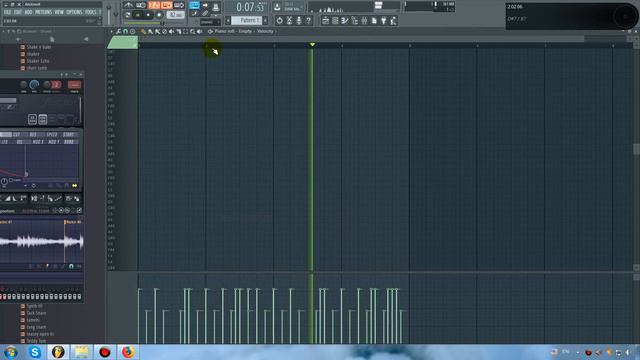
Task: Select the Paint brush tool
Action: point(151,31)
